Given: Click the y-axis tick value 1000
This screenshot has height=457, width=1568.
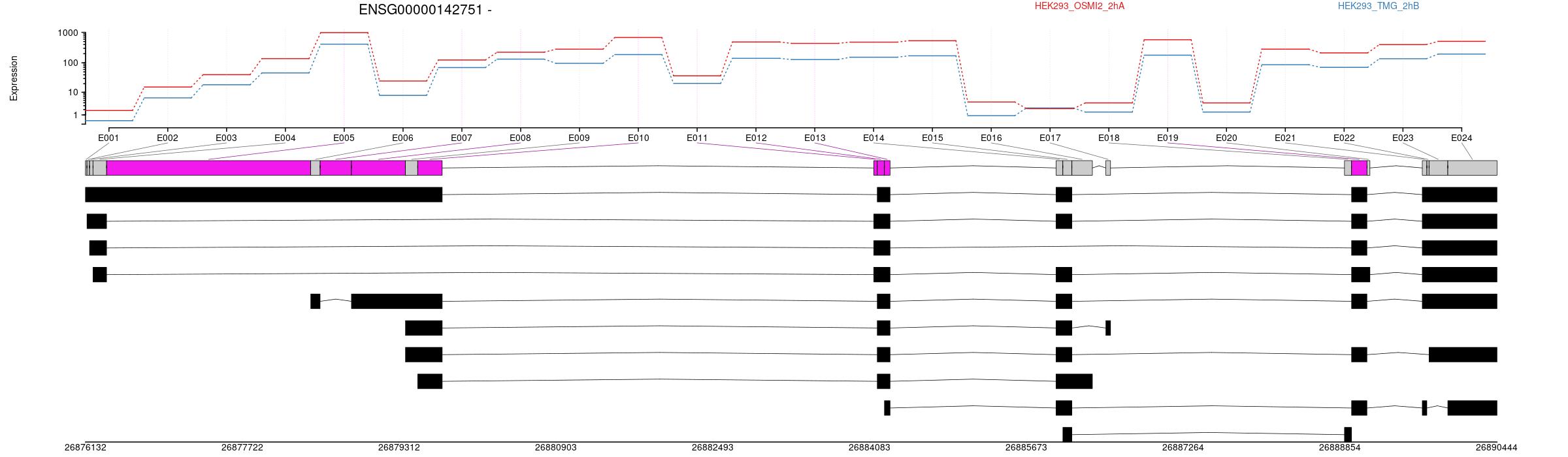Looking at the screenshot, I should pyautogui.click(x=67, y=33).
